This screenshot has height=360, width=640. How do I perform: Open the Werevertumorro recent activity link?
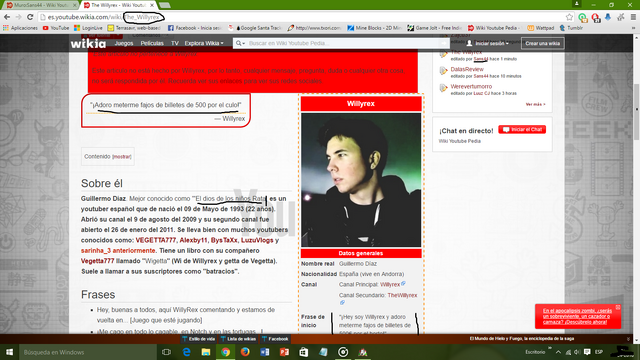tap(471, 87)
